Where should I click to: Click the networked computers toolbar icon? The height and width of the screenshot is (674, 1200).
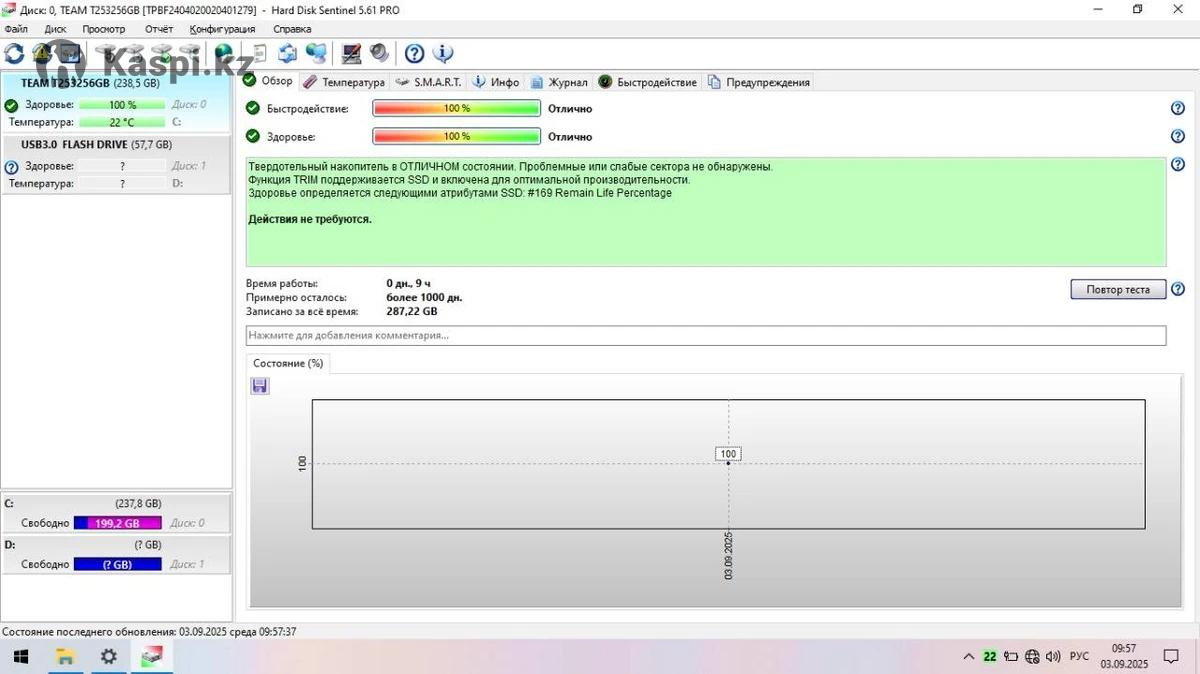coord(316,53)
